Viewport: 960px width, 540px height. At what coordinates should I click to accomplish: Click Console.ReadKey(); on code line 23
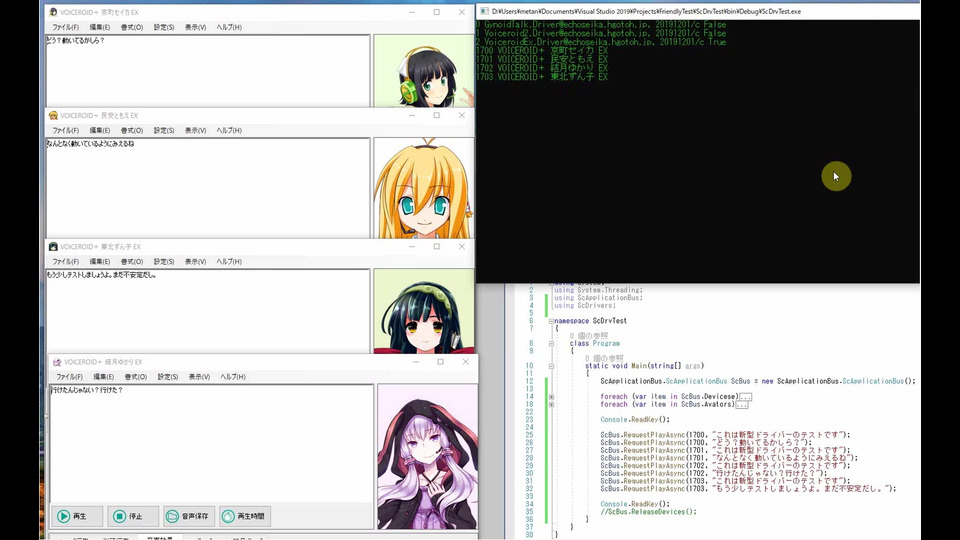[x=635, y=419]
